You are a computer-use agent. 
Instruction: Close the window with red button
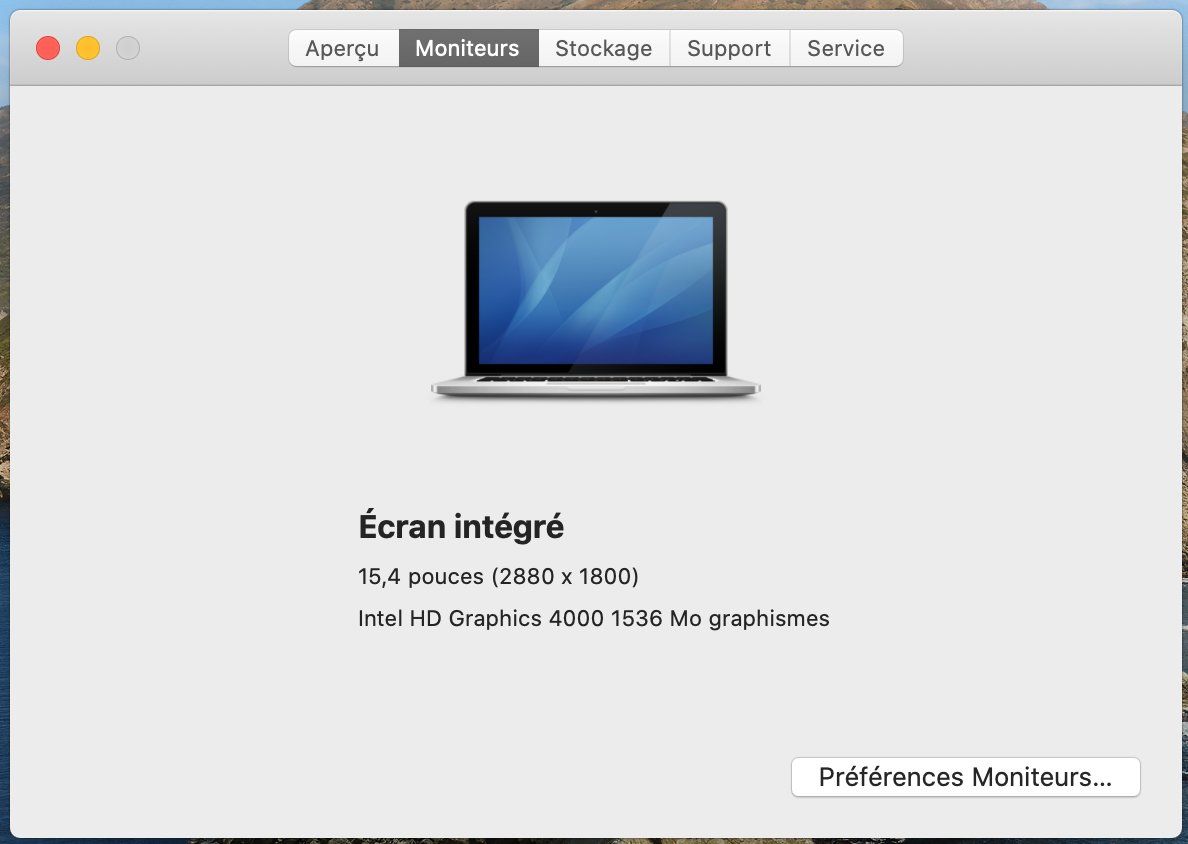48,48
